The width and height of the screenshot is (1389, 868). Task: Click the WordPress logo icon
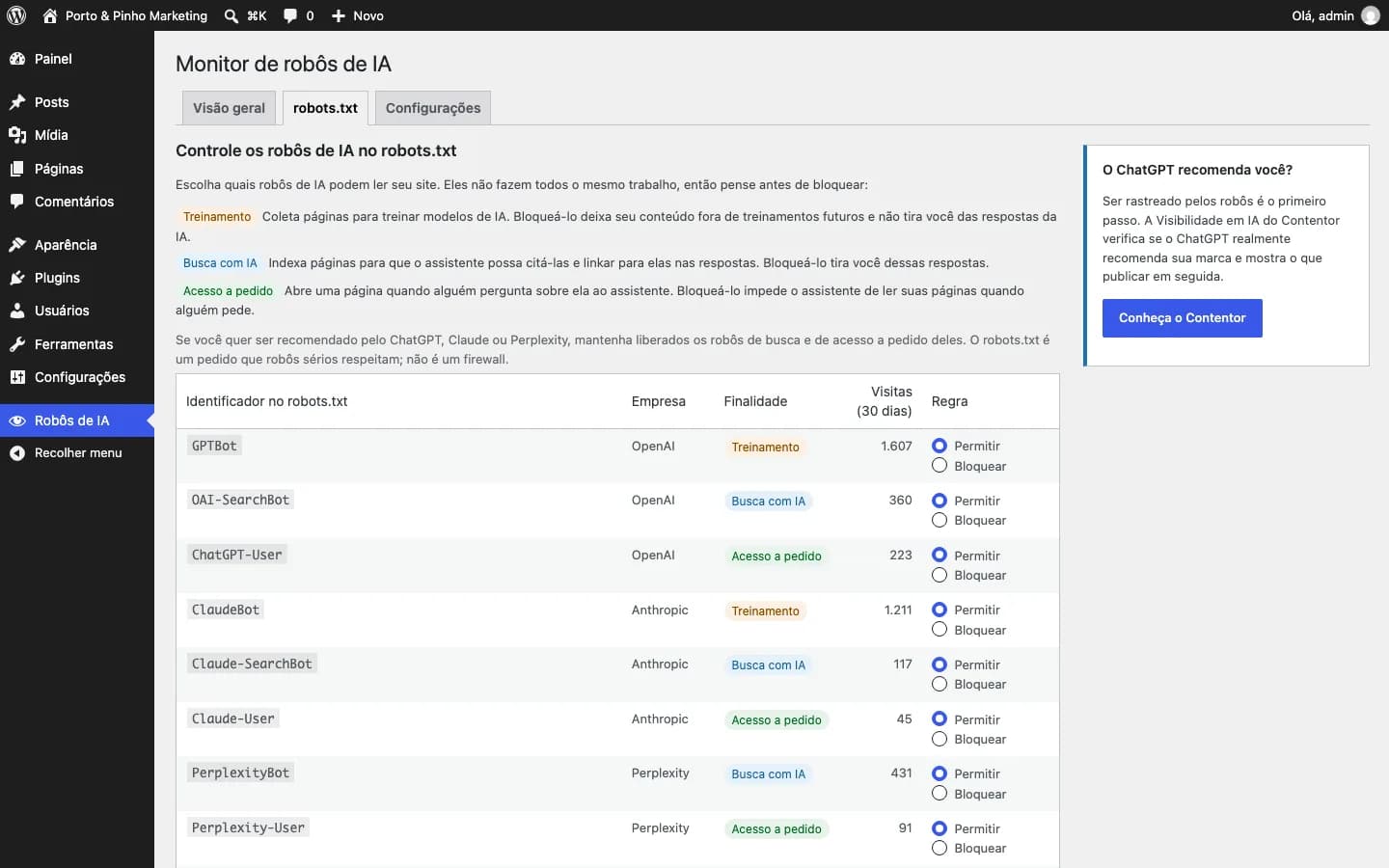coord(16,15)
